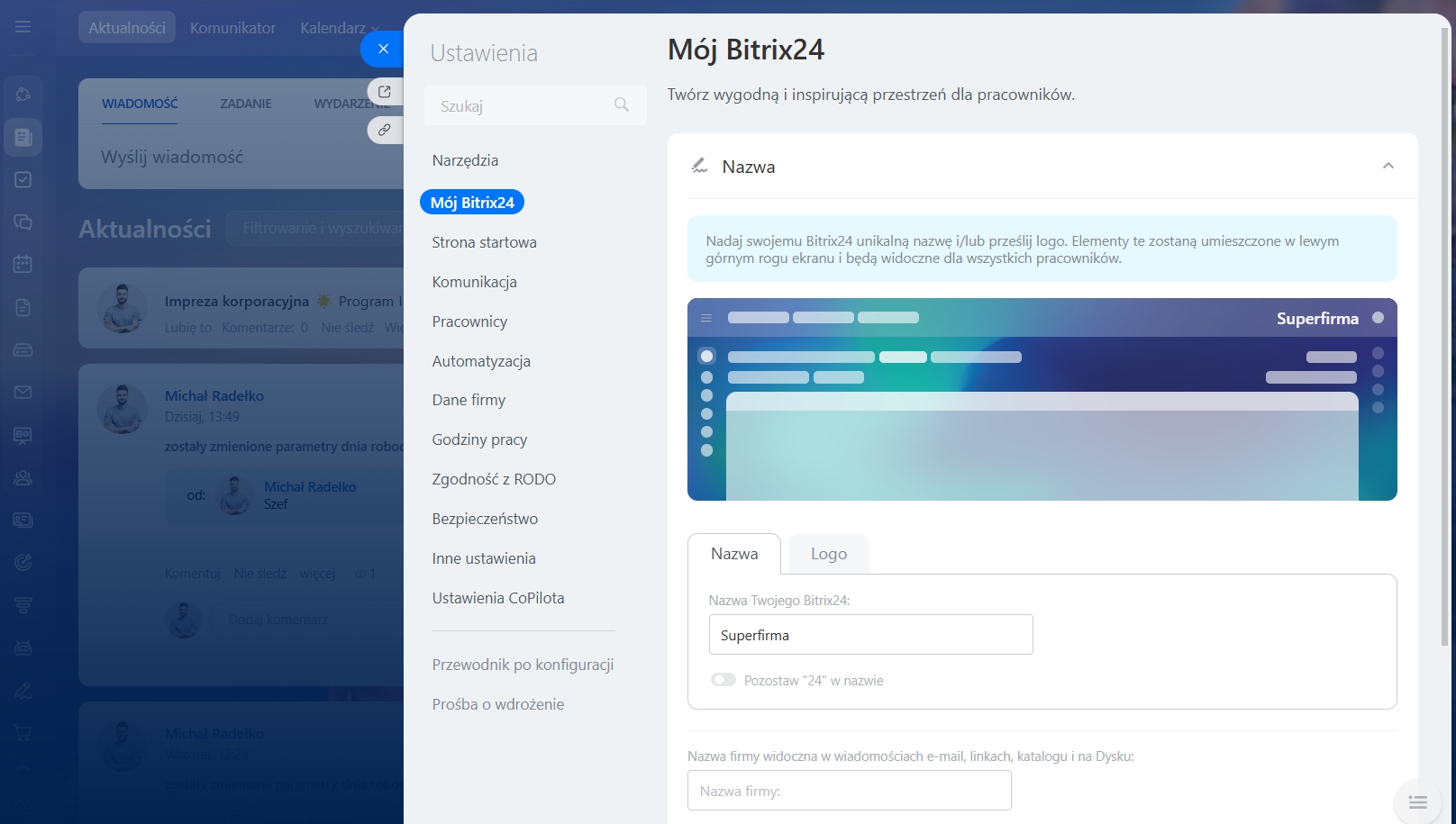Screen dimensions: 1456x824
Task: Close the settings slider panel
Action: point(383,49)
